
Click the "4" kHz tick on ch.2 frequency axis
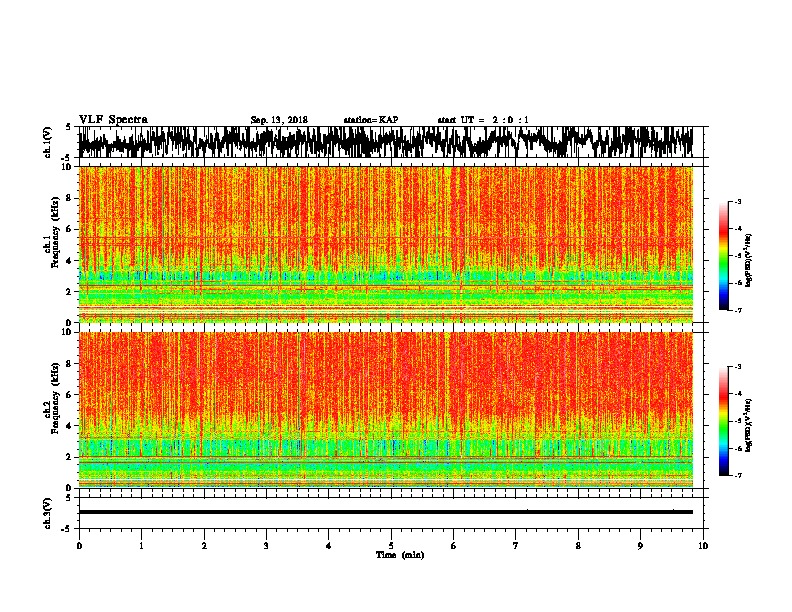(x=69, y=426)
